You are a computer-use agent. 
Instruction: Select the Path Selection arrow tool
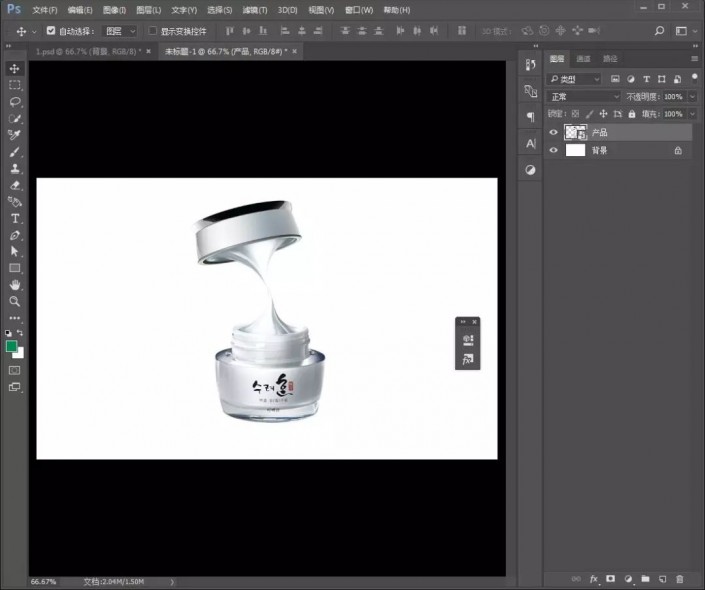(x=14, y=251)
